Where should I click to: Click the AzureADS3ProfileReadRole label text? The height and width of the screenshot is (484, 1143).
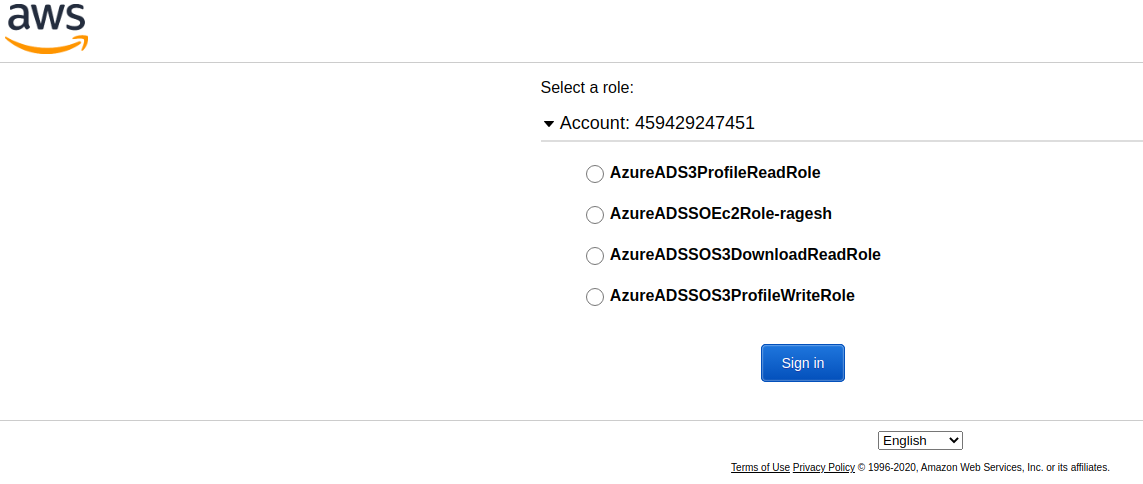click(715, 173)
